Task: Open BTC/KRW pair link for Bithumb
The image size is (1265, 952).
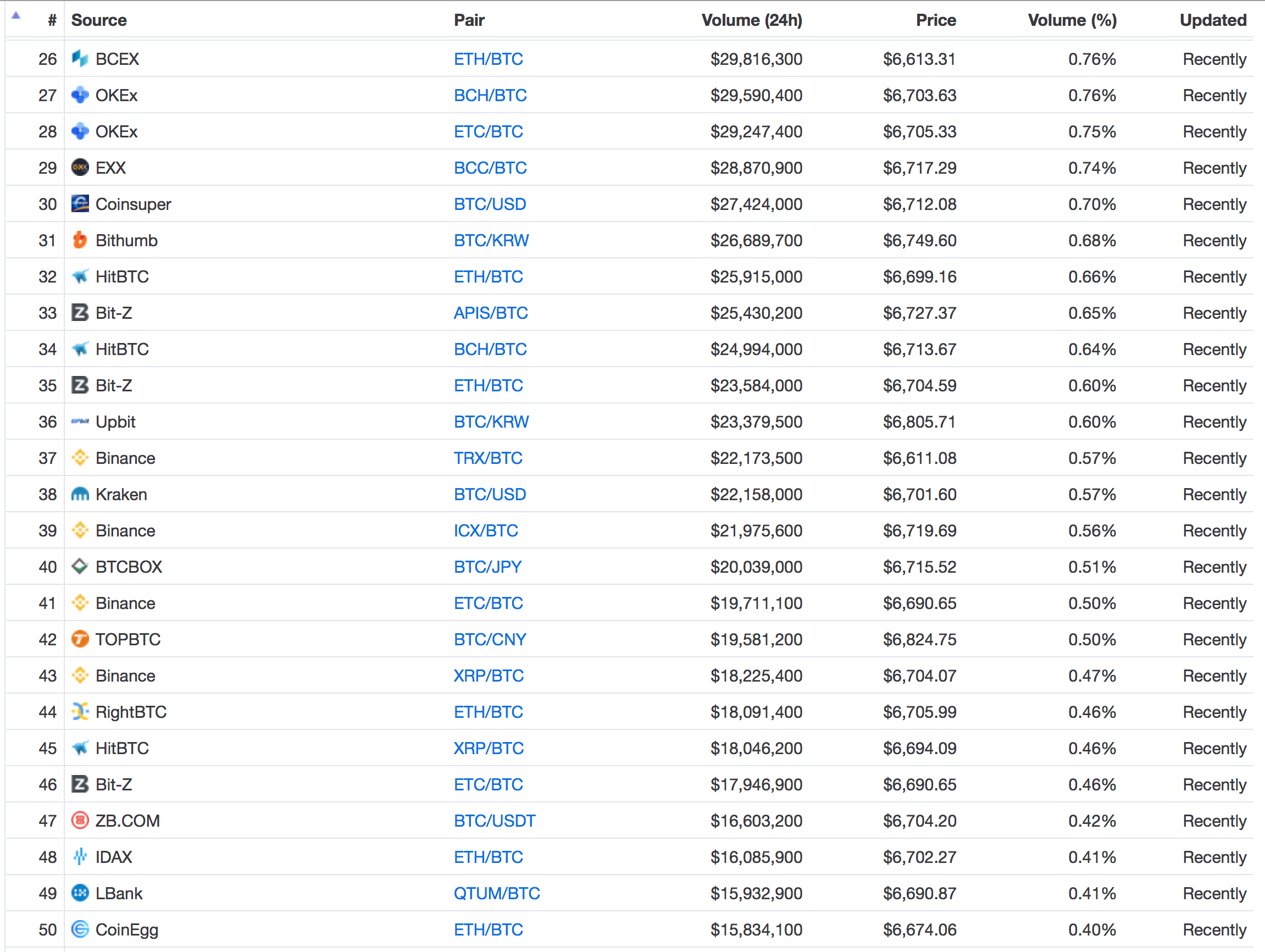Action: coord(491,240)
